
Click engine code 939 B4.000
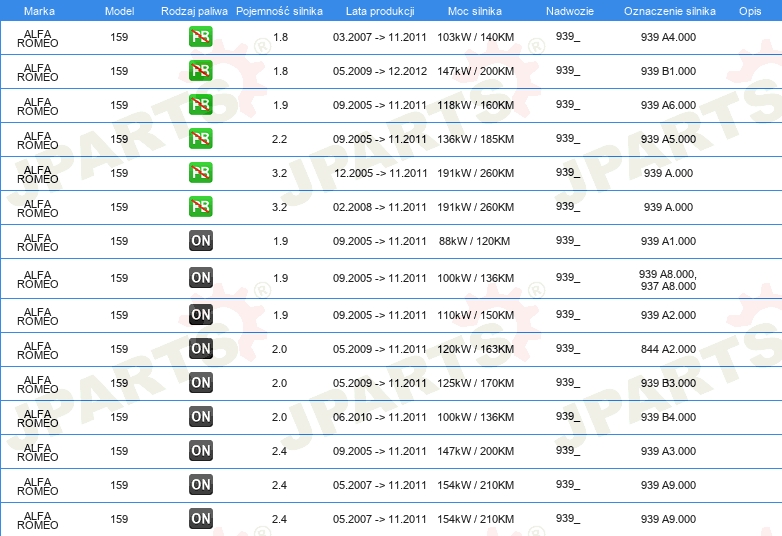coord(668,416)
